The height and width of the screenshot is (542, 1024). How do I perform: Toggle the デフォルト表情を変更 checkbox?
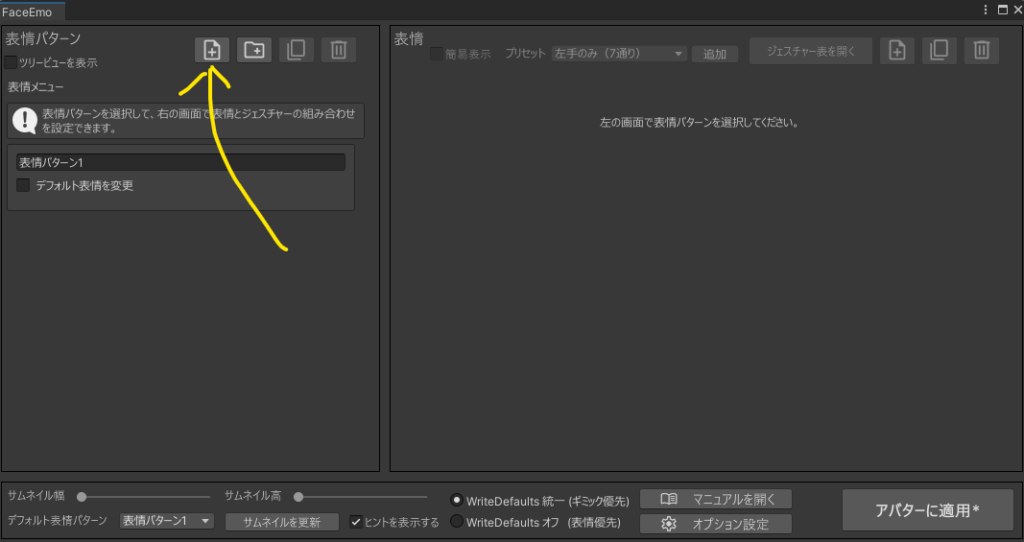(x=24, y=185)
